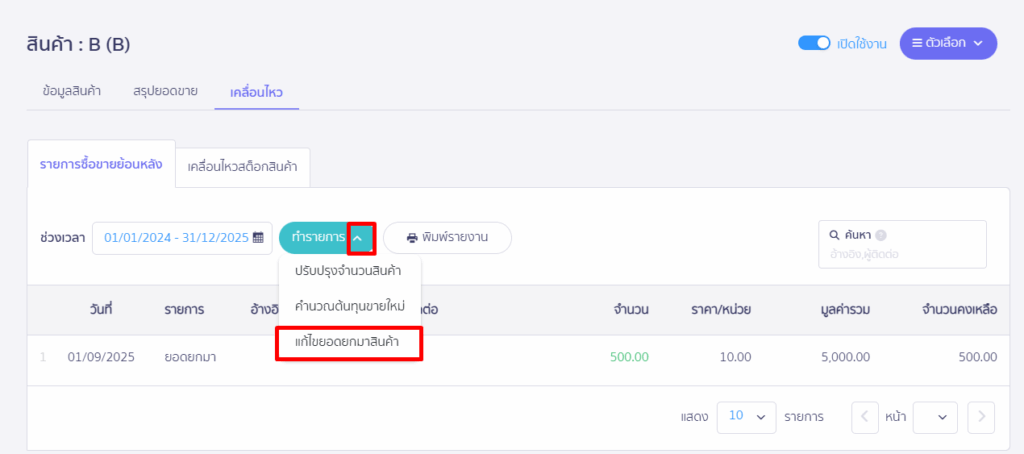This screenshot has width=1024, height=454.
Task: Open the rows-per-page 10 dropdown
Action: (746, 417)
